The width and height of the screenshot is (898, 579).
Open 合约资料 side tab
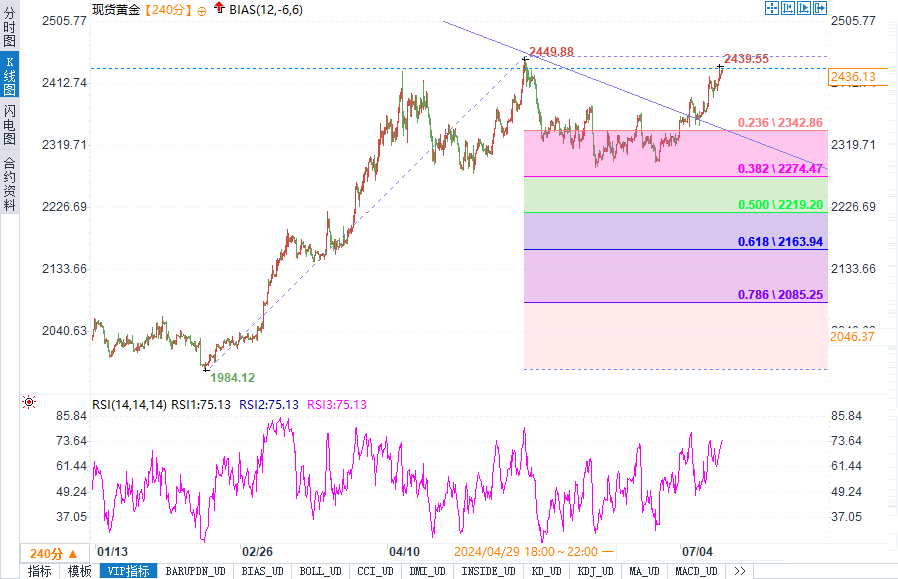(10, 183)
